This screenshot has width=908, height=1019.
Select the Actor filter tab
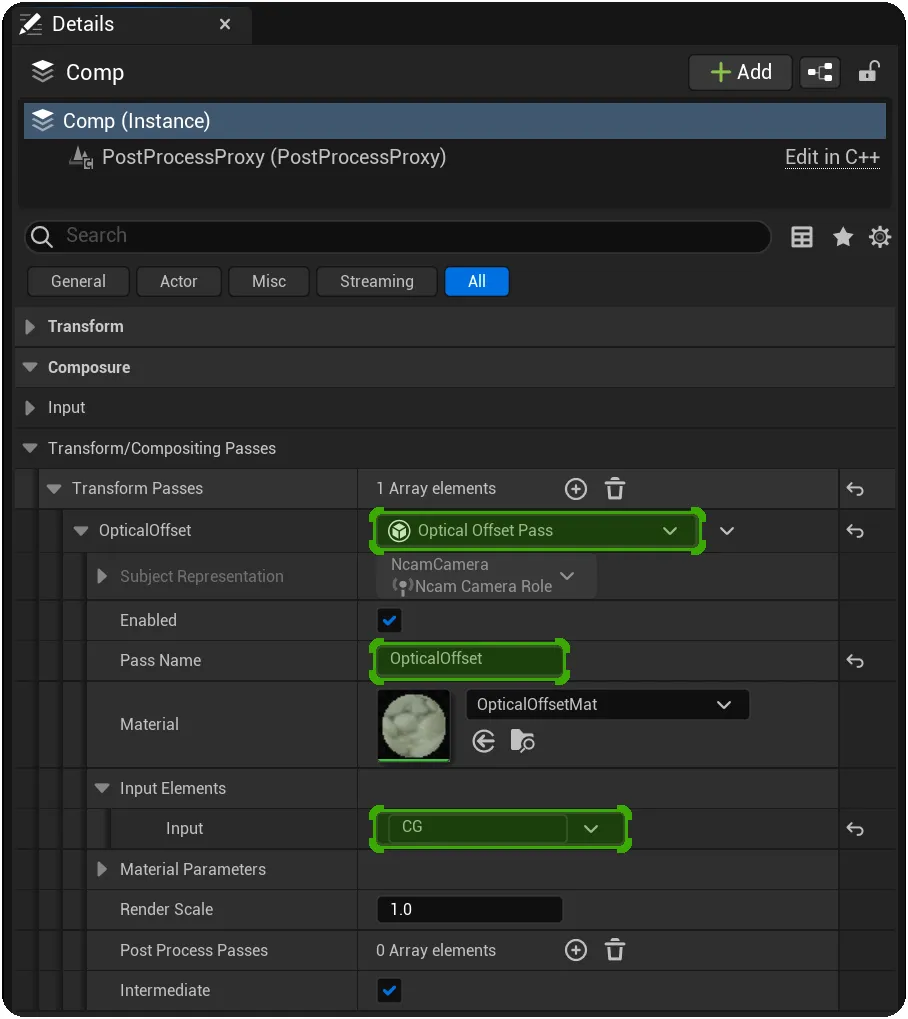pyautogui.click(x=179, y=282)
